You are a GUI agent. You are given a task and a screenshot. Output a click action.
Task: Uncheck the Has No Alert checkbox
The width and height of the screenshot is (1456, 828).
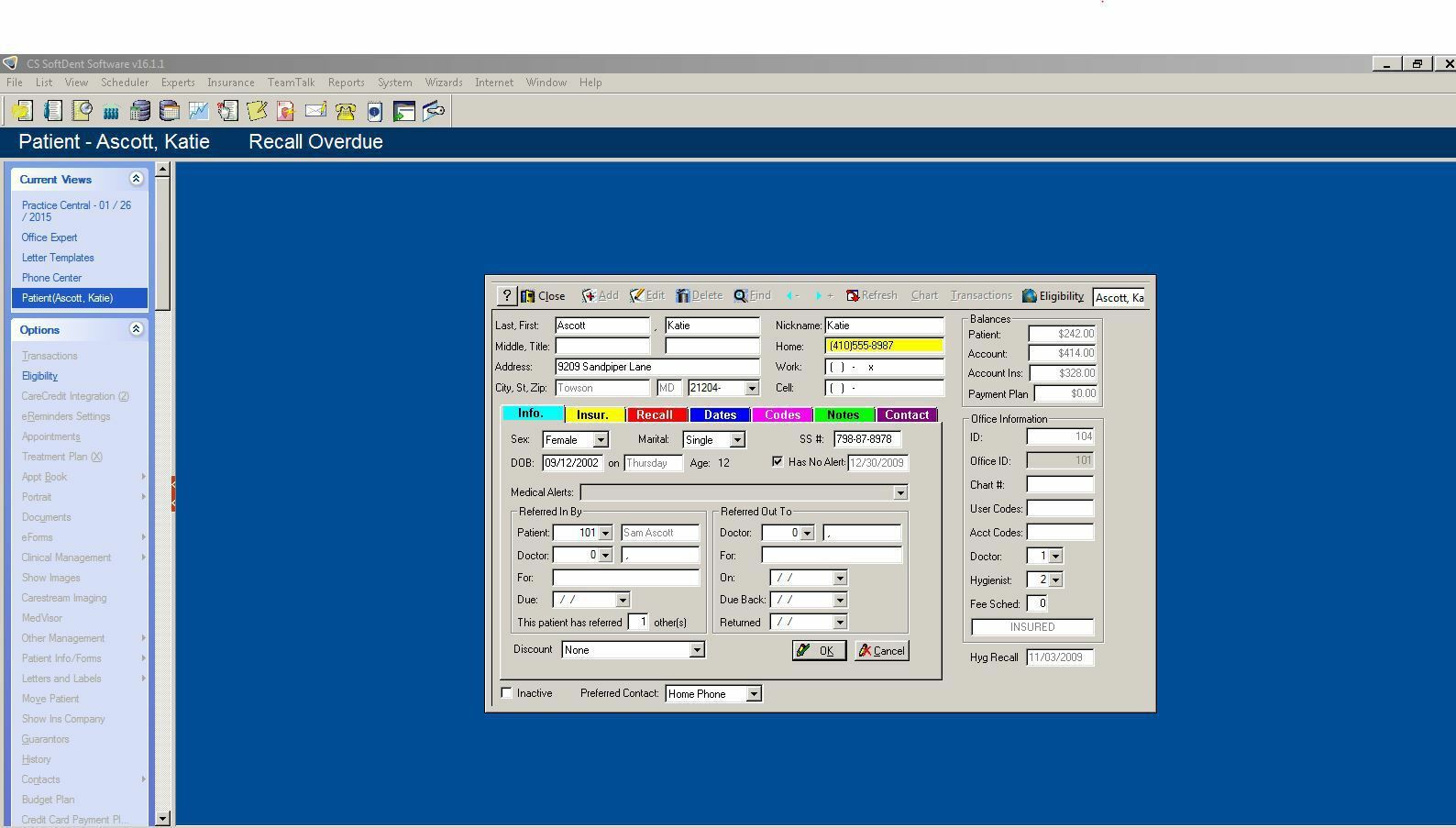(x=778, y=462)
